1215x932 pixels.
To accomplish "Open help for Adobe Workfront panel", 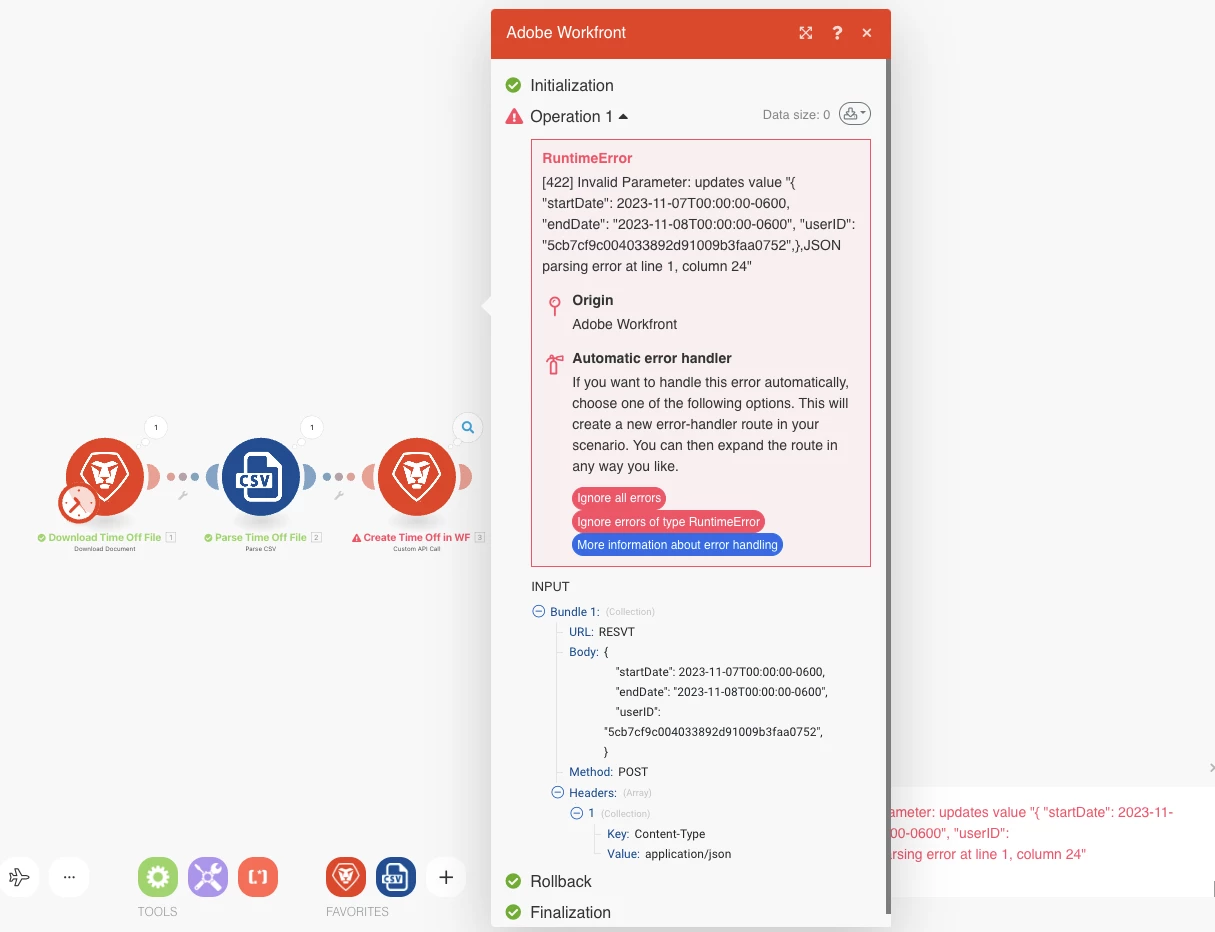I will [838, 33].
